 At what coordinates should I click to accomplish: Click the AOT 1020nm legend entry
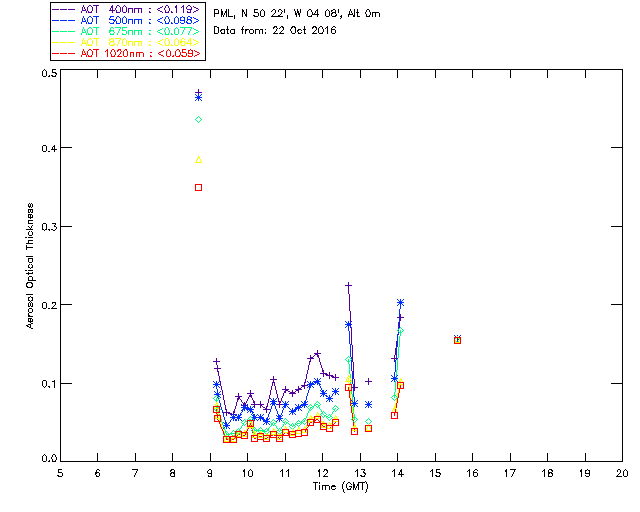(x=127, y=53)
